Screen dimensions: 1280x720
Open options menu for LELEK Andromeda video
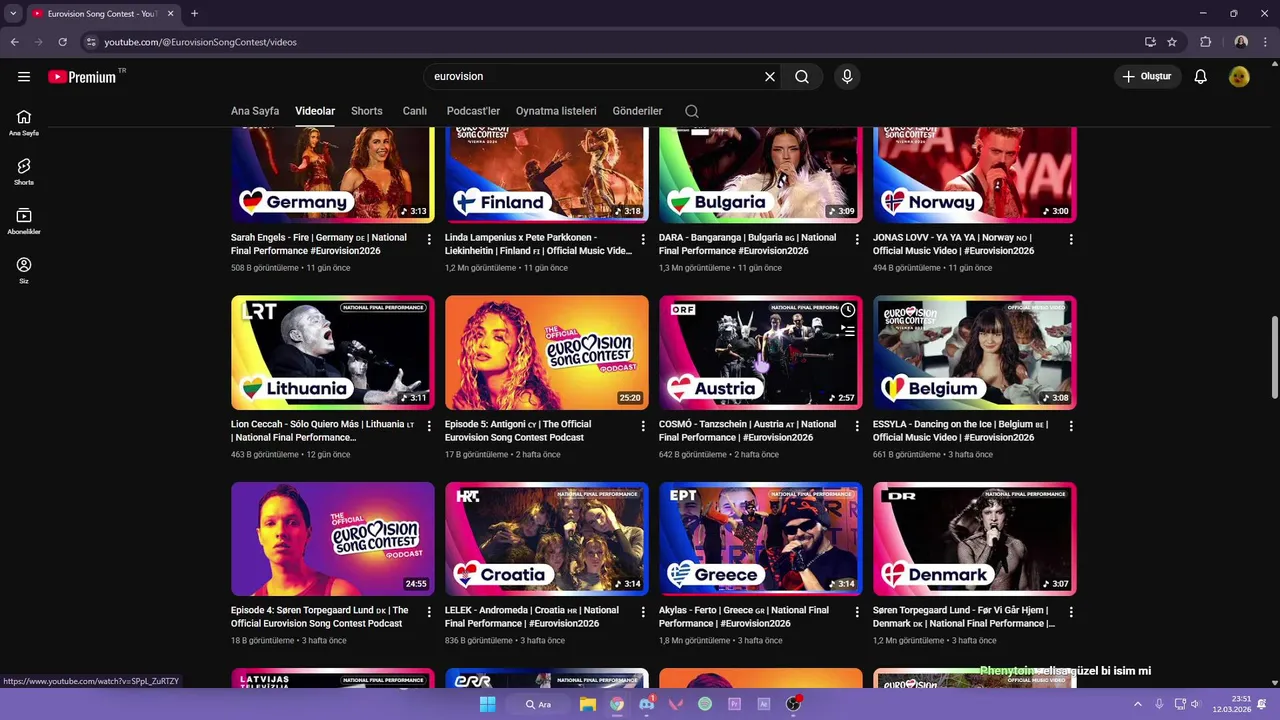643,612
